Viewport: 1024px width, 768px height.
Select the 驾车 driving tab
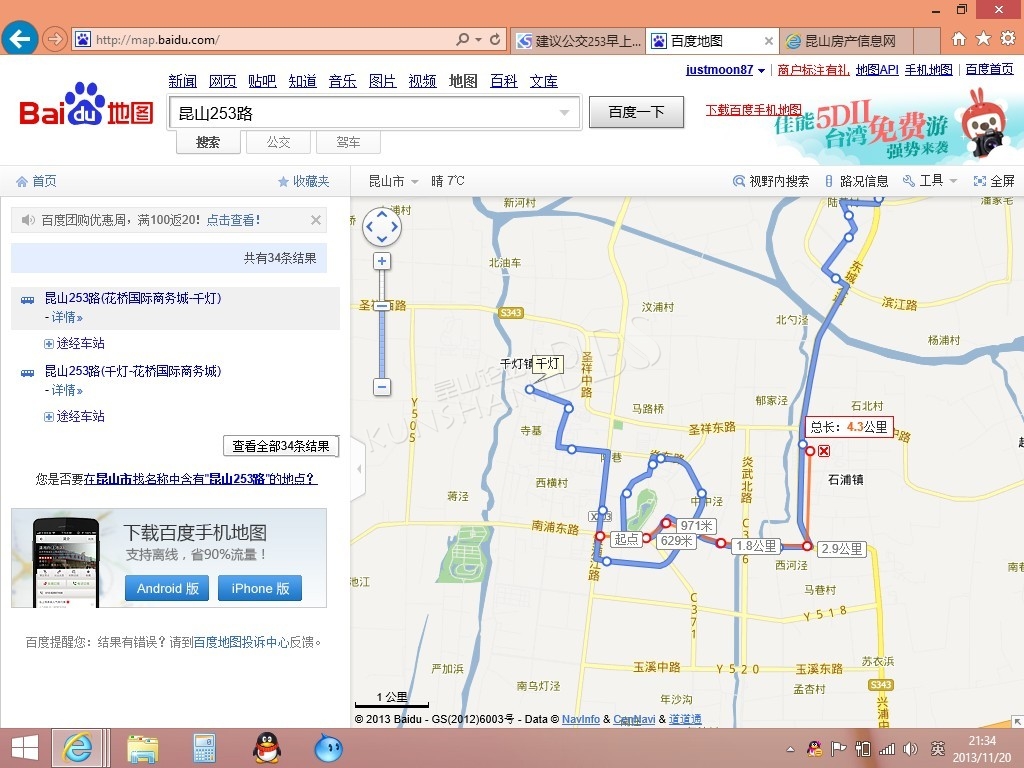[x=348, y=142]
